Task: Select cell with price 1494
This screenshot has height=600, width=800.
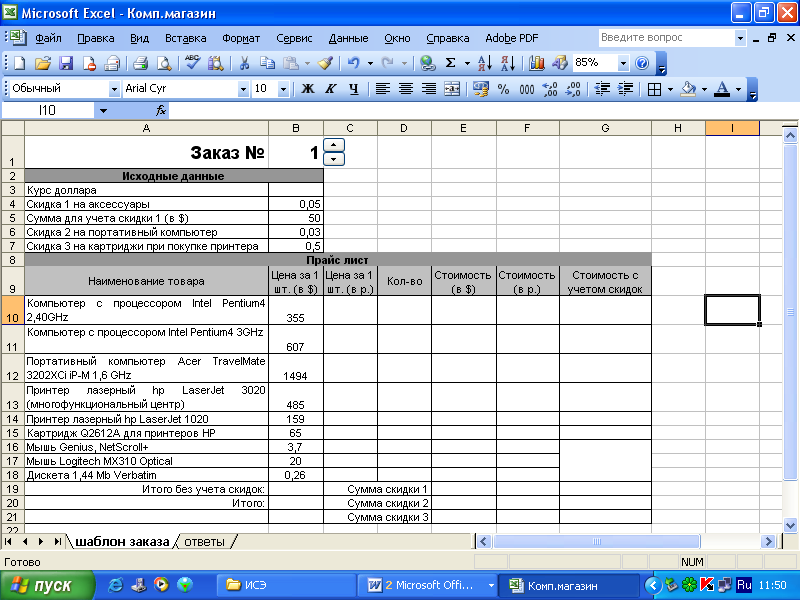Action: (x=296, y=368)
